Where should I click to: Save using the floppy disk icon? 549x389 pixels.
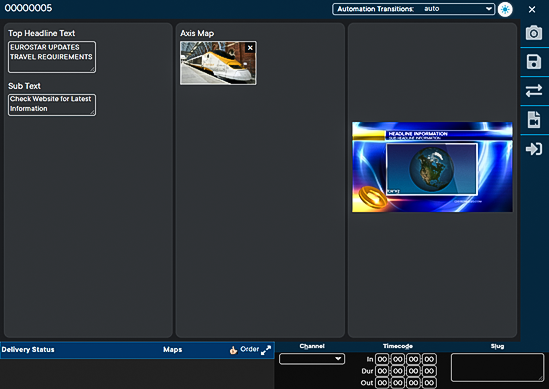tap(534, 62)
